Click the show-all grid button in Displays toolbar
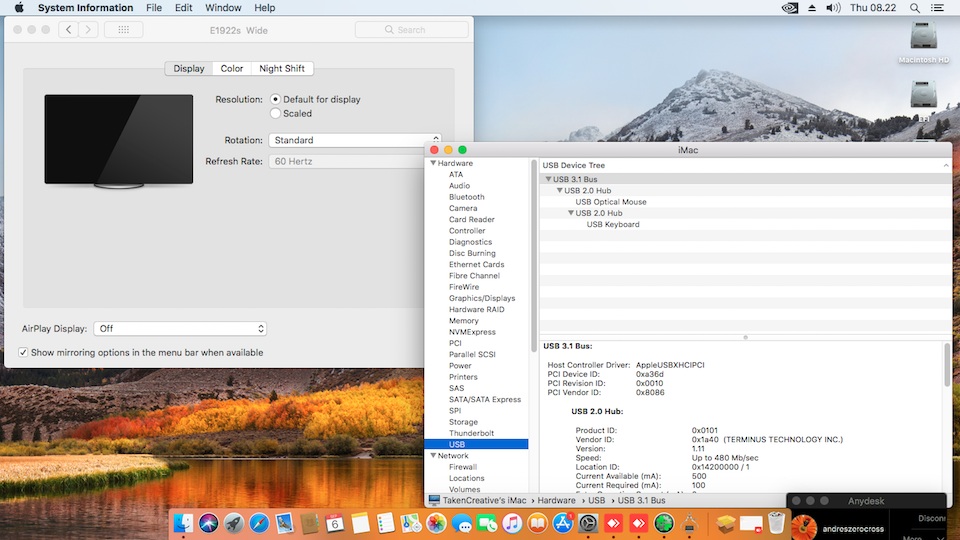This screenshot has height=540, width=960. click(x=123, y=30)
